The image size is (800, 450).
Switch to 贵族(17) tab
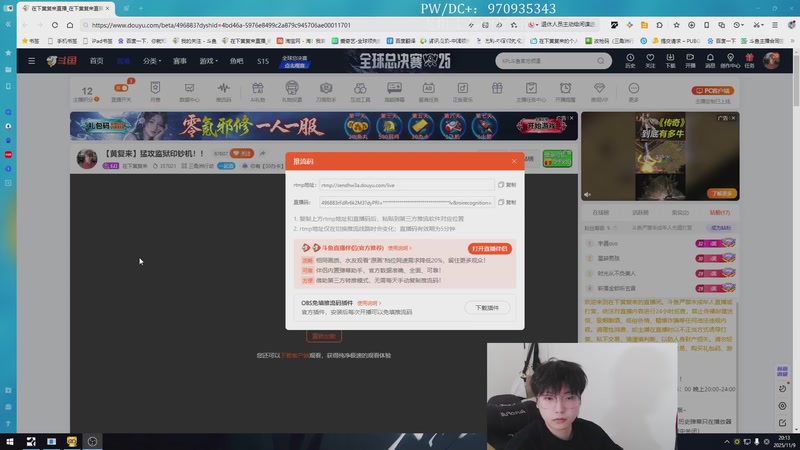719,212
